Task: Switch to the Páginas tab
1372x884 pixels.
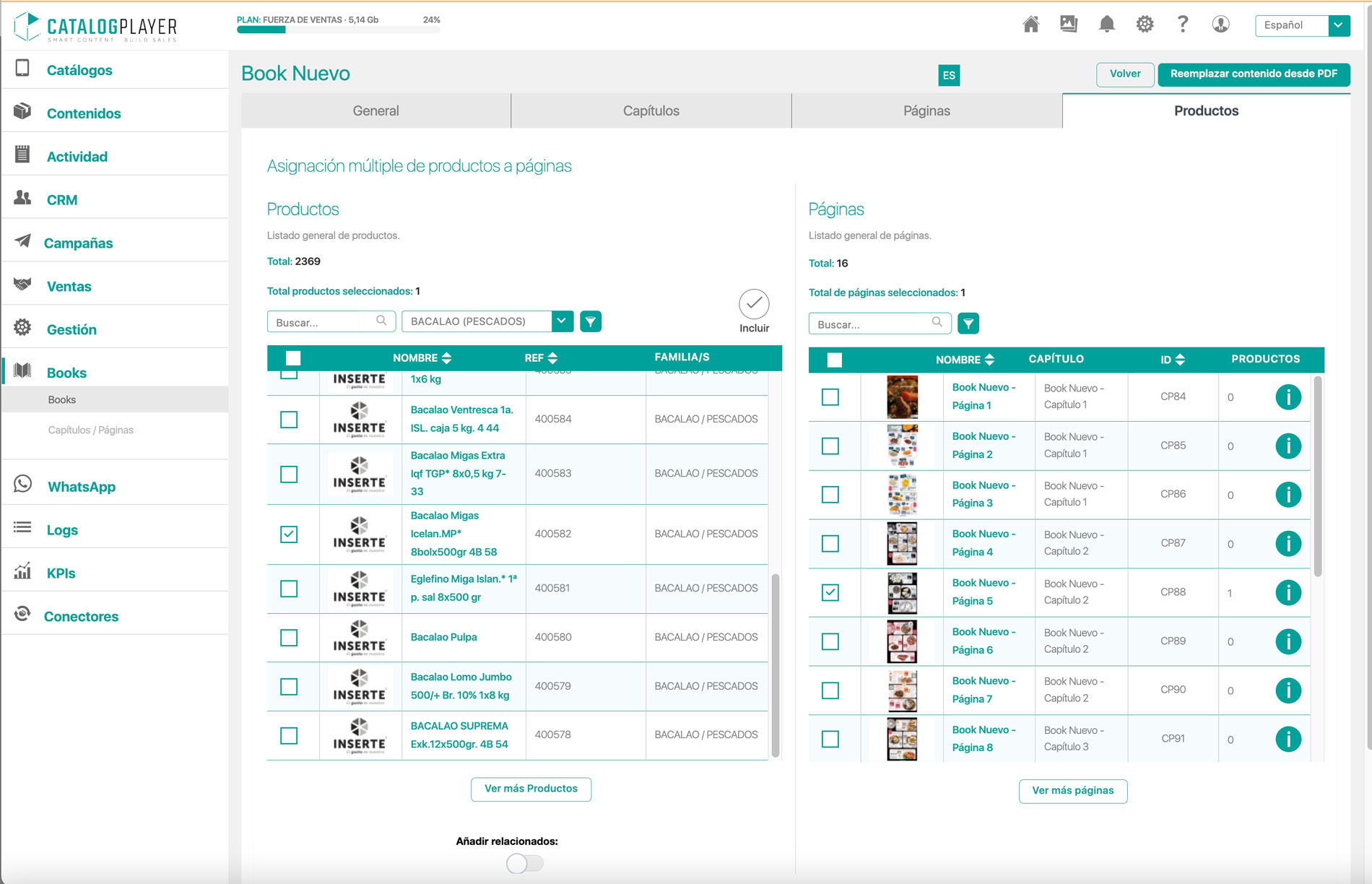Action: click(926, 110)
